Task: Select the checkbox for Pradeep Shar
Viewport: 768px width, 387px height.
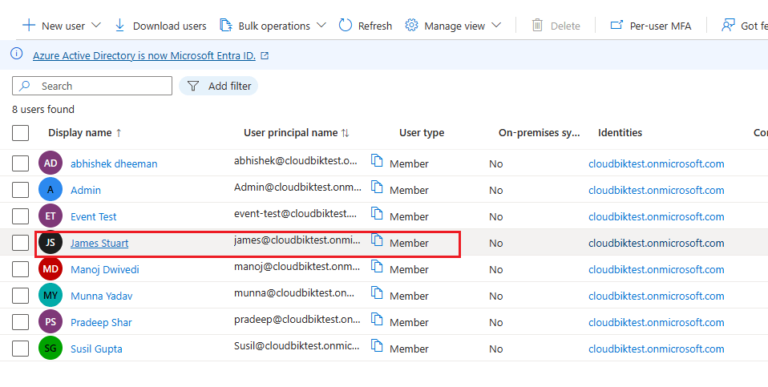Action: (21, 322)
